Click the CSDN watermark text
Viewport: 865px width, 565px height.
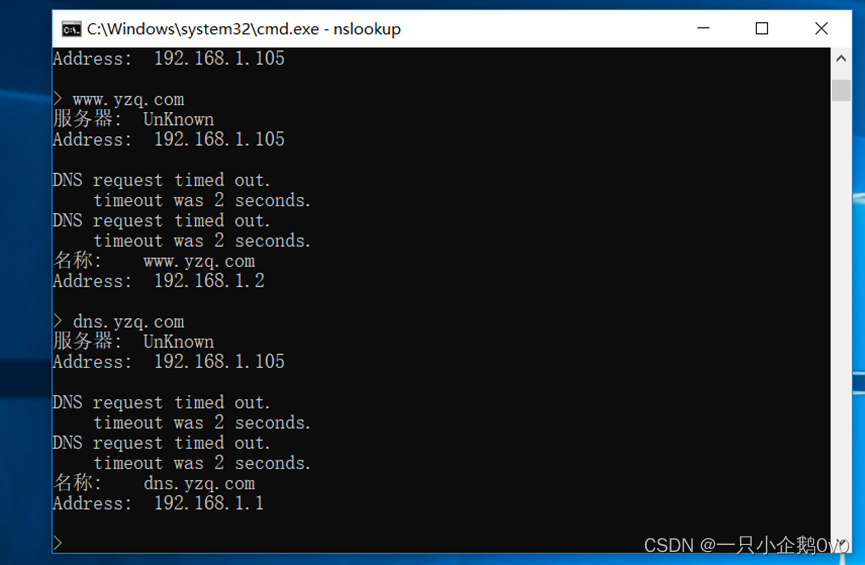(x=746, y=545)
